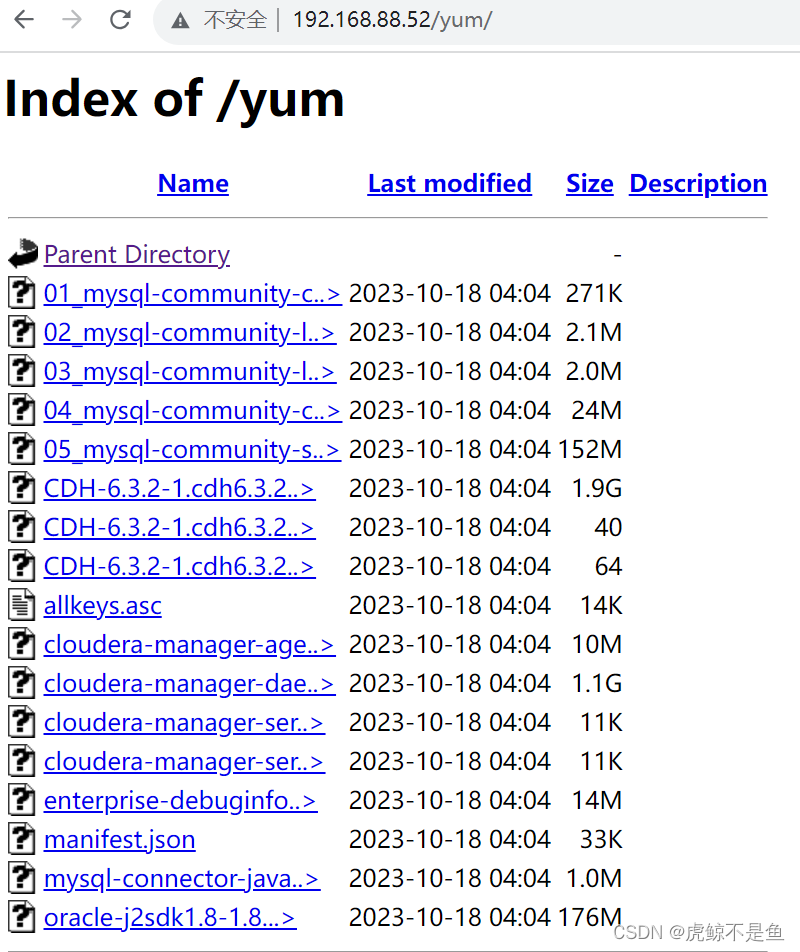Sort listing by Last modified column
The height and width of the screenshot is (952, 800).
tap(450, 183)
